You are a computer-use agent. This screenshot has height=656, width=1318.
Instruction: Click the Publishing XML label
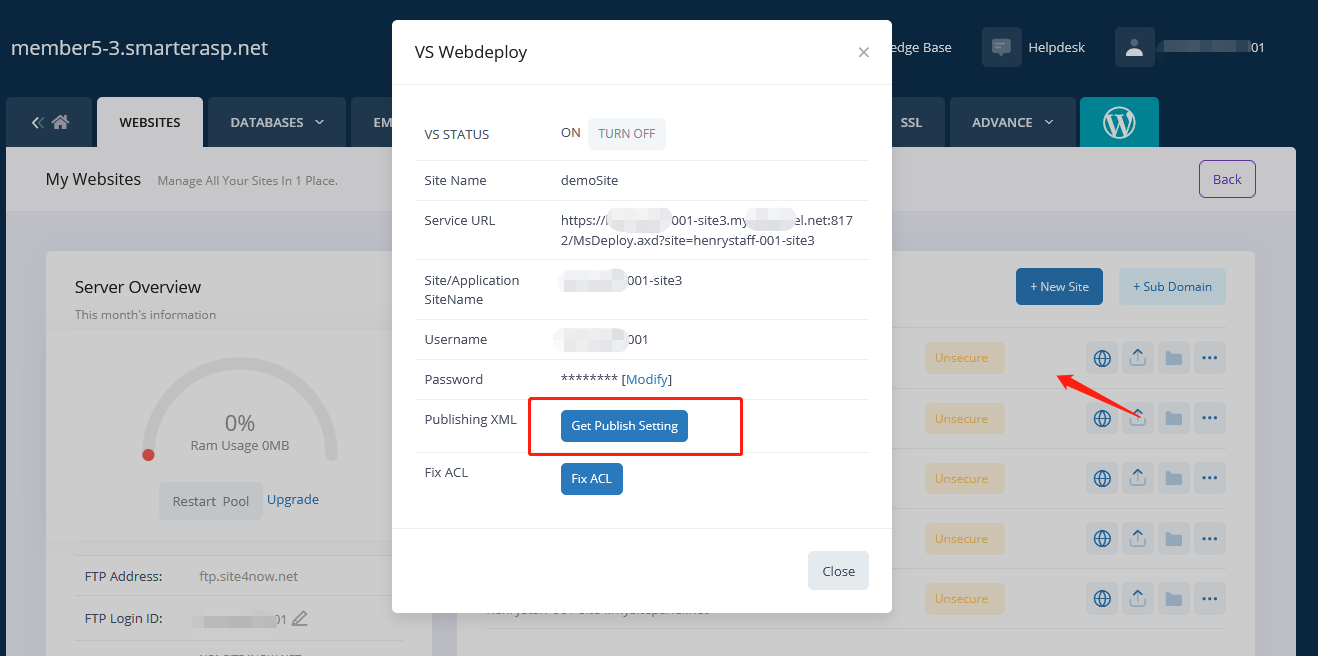tap(471, 419)
